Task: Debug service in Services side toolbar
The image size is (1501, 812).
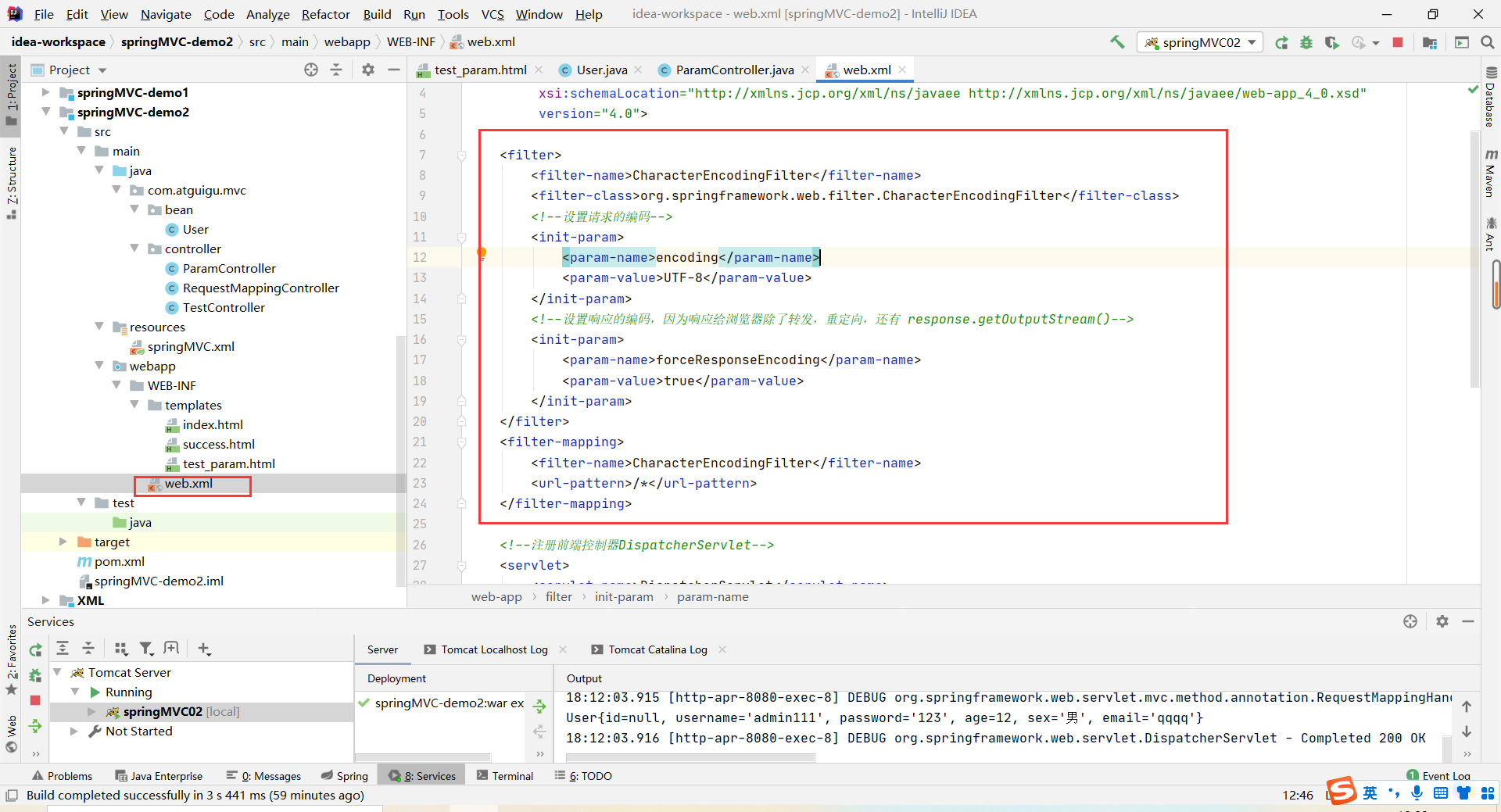Action: point(35,675)
